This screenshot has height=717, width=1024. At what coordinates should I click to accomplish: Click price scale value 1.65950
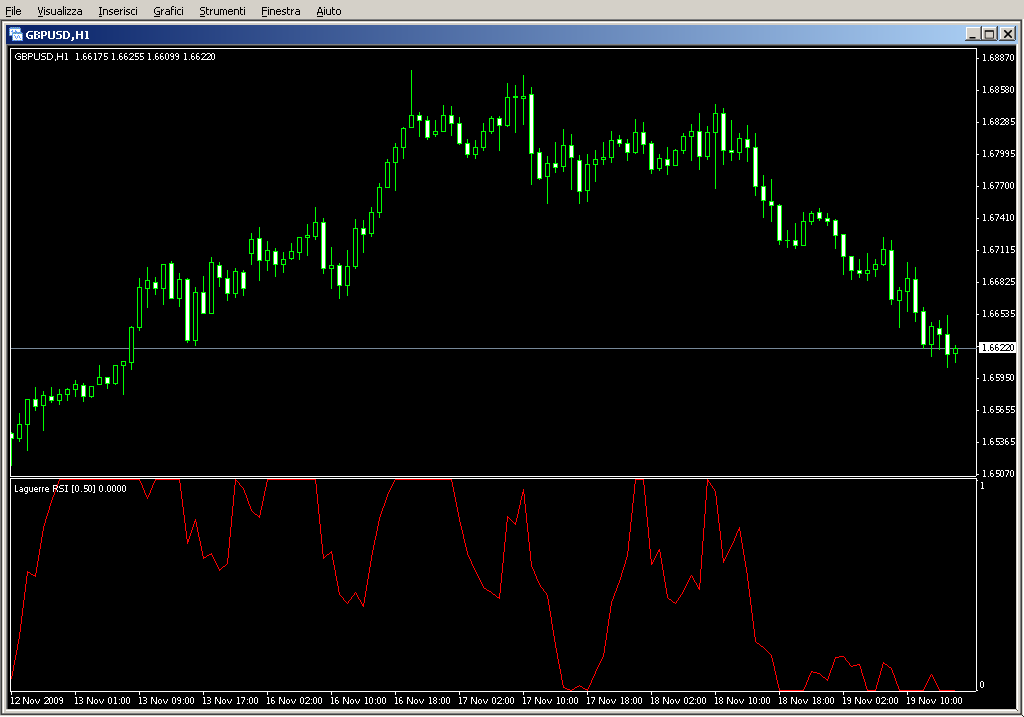coord(999,377)
